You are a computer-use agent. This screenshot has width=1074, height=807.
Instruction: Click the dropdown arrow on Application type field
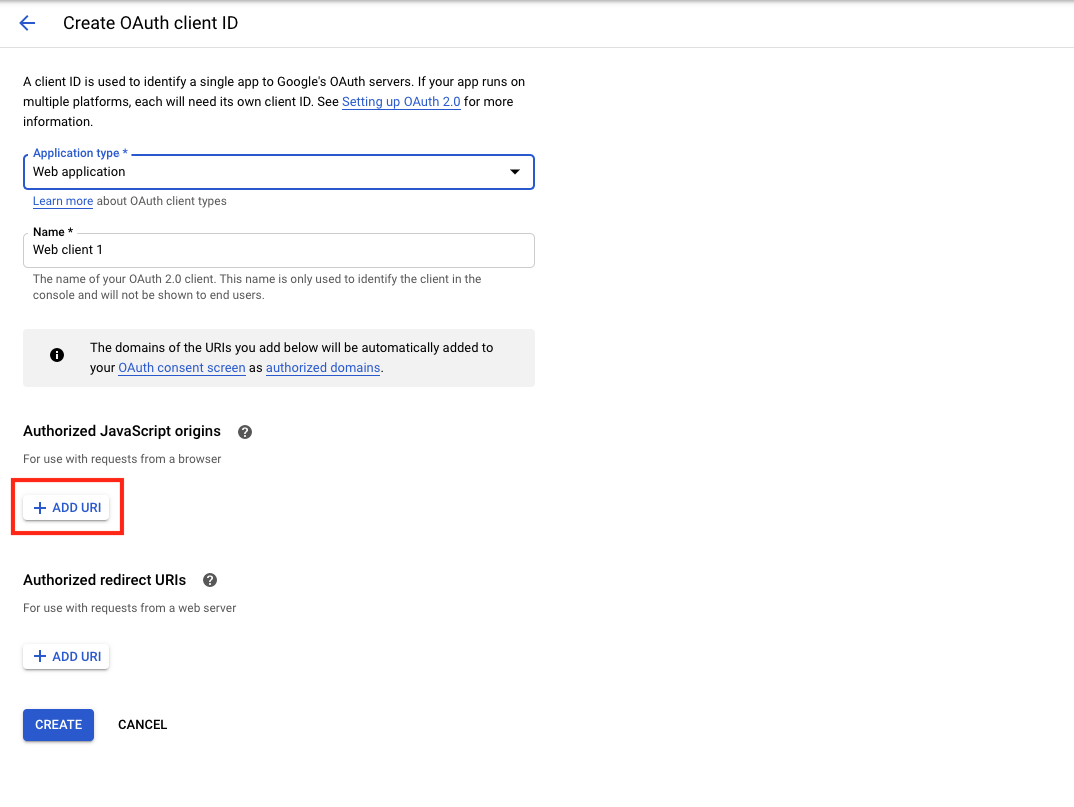point(515,172)
